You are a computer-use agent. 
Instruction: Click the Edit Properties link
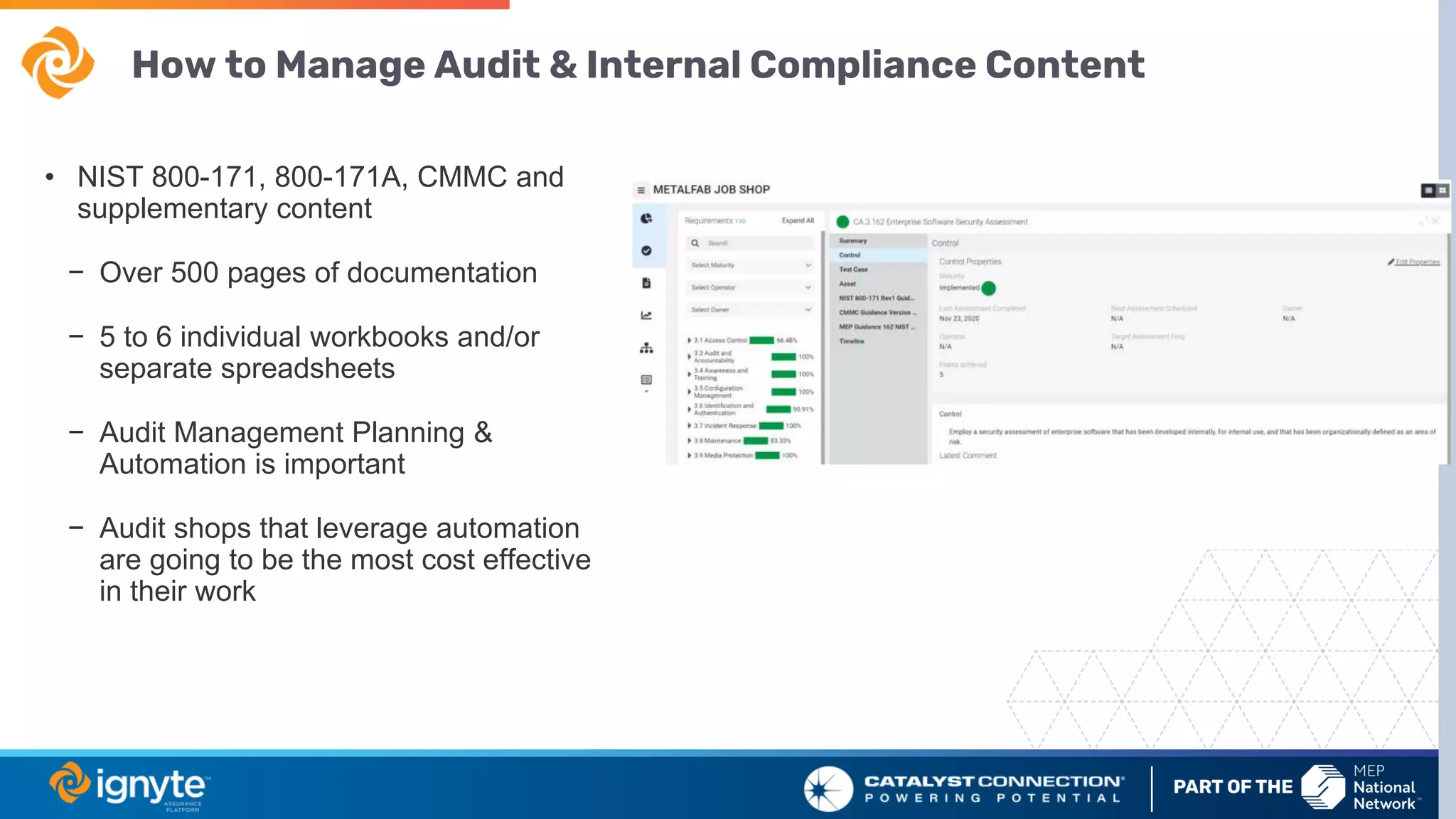pyautogui.click(x=1418, y=262)
